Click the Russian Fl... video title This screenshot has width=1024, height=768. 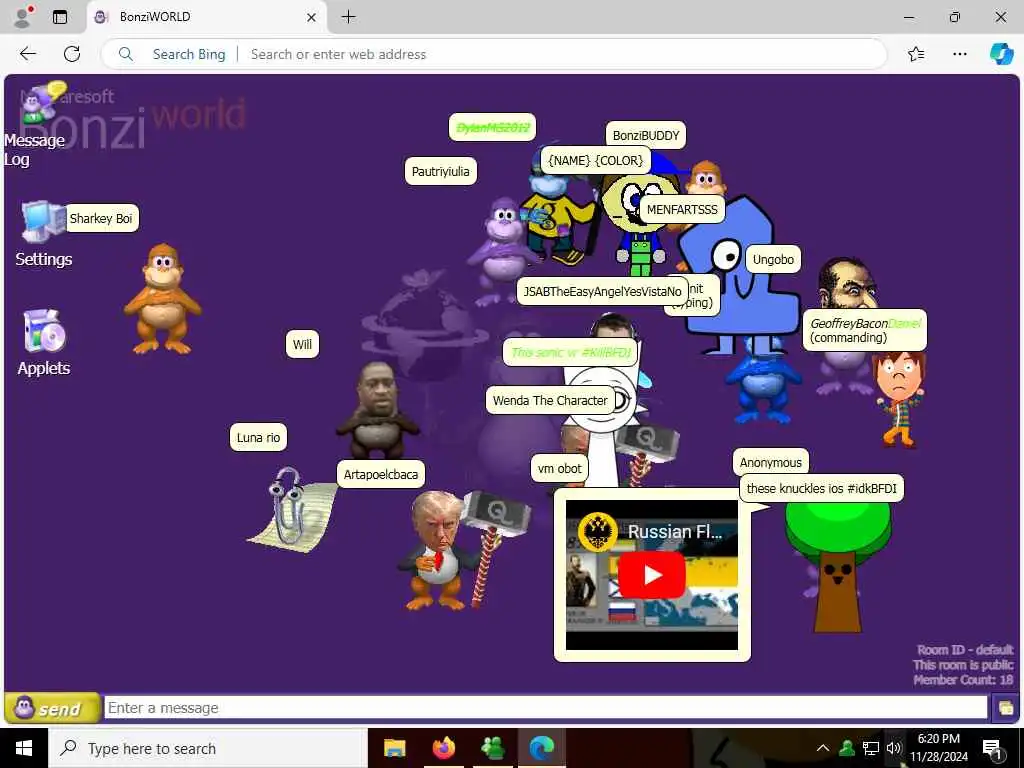coord(675,532)
